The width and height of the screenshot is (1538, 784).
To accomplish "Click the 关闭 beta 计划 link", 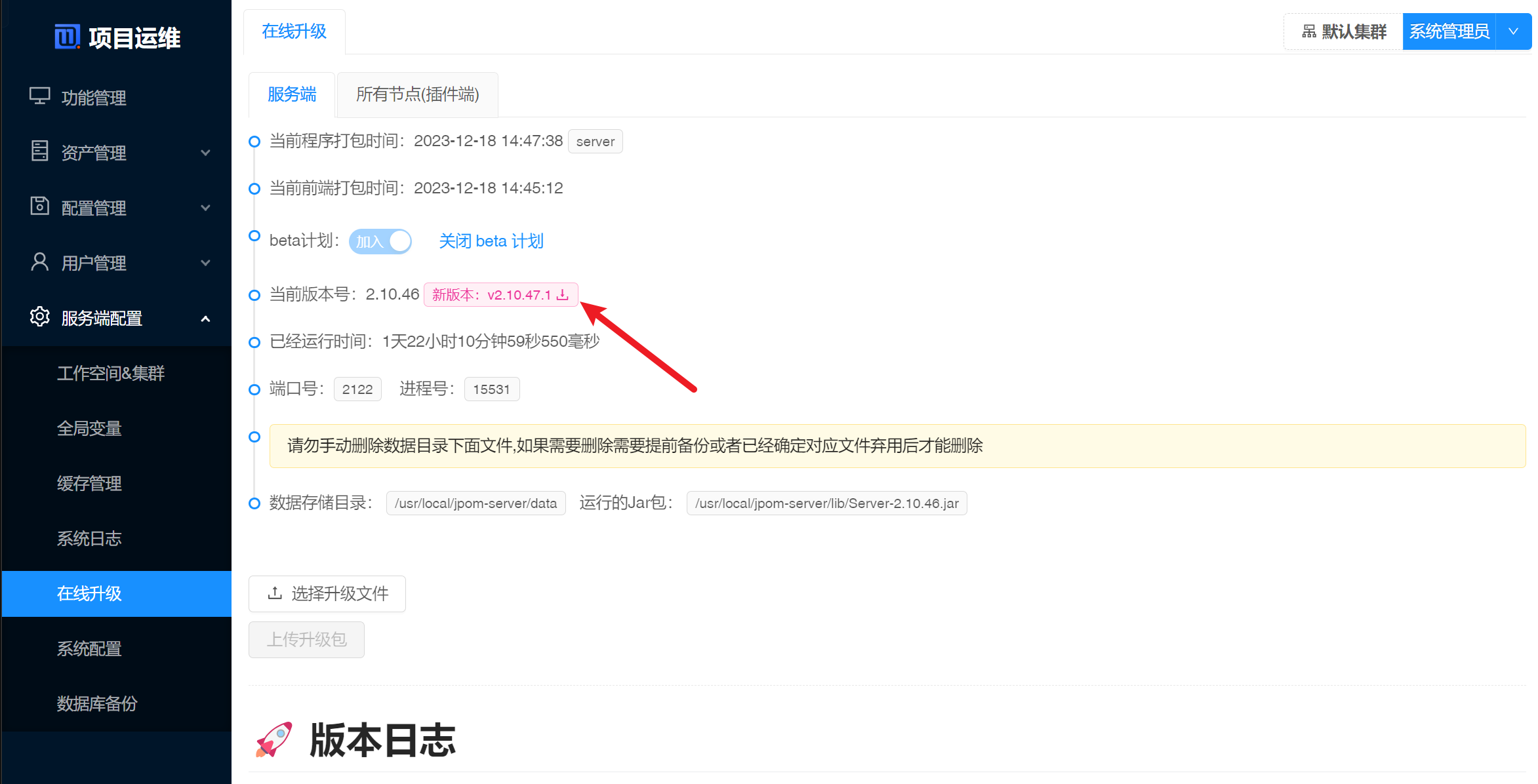I will coord(491,241).
